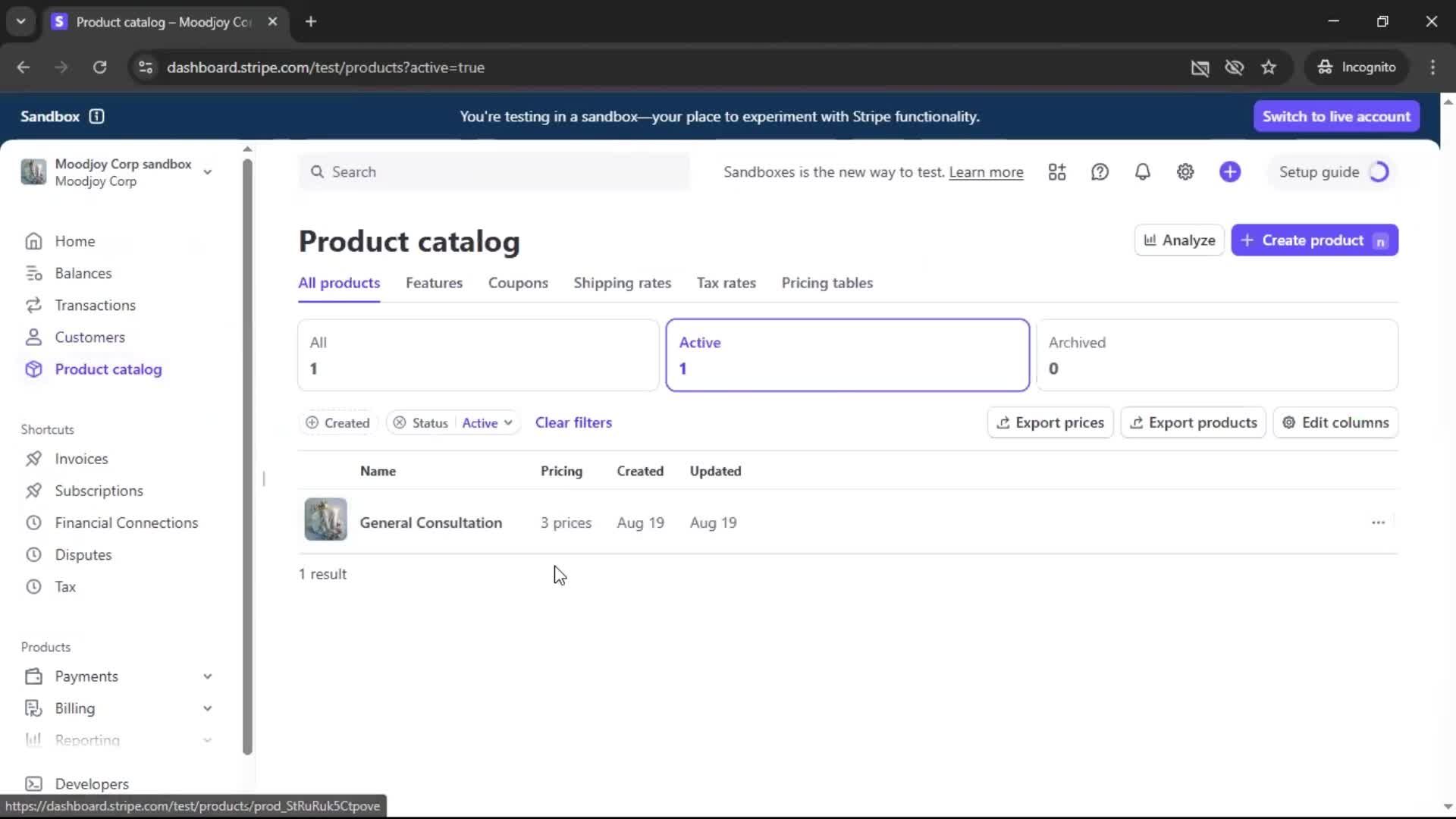Click the help question mark icon
The width and height of the screenshot is (1456, 819).
coord(1100,172)
